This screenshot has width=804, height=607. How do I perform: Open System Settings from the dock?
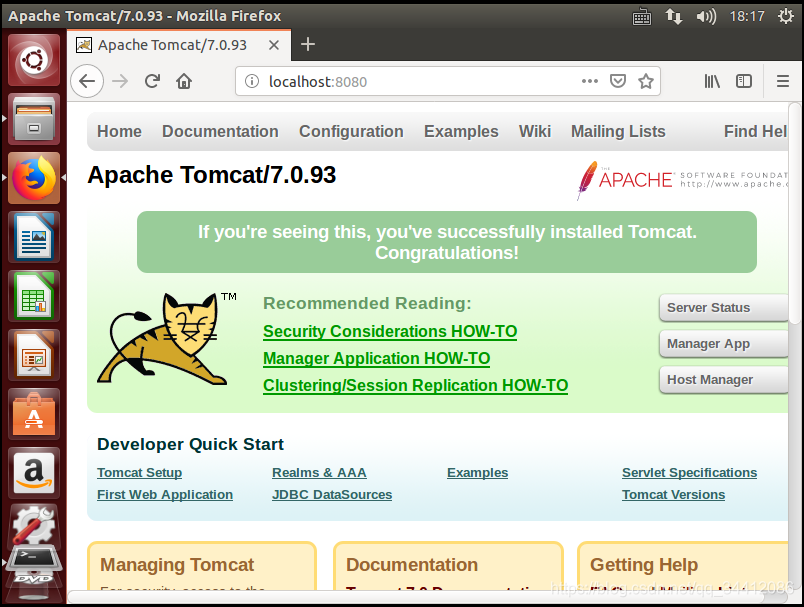coord(34,524)
